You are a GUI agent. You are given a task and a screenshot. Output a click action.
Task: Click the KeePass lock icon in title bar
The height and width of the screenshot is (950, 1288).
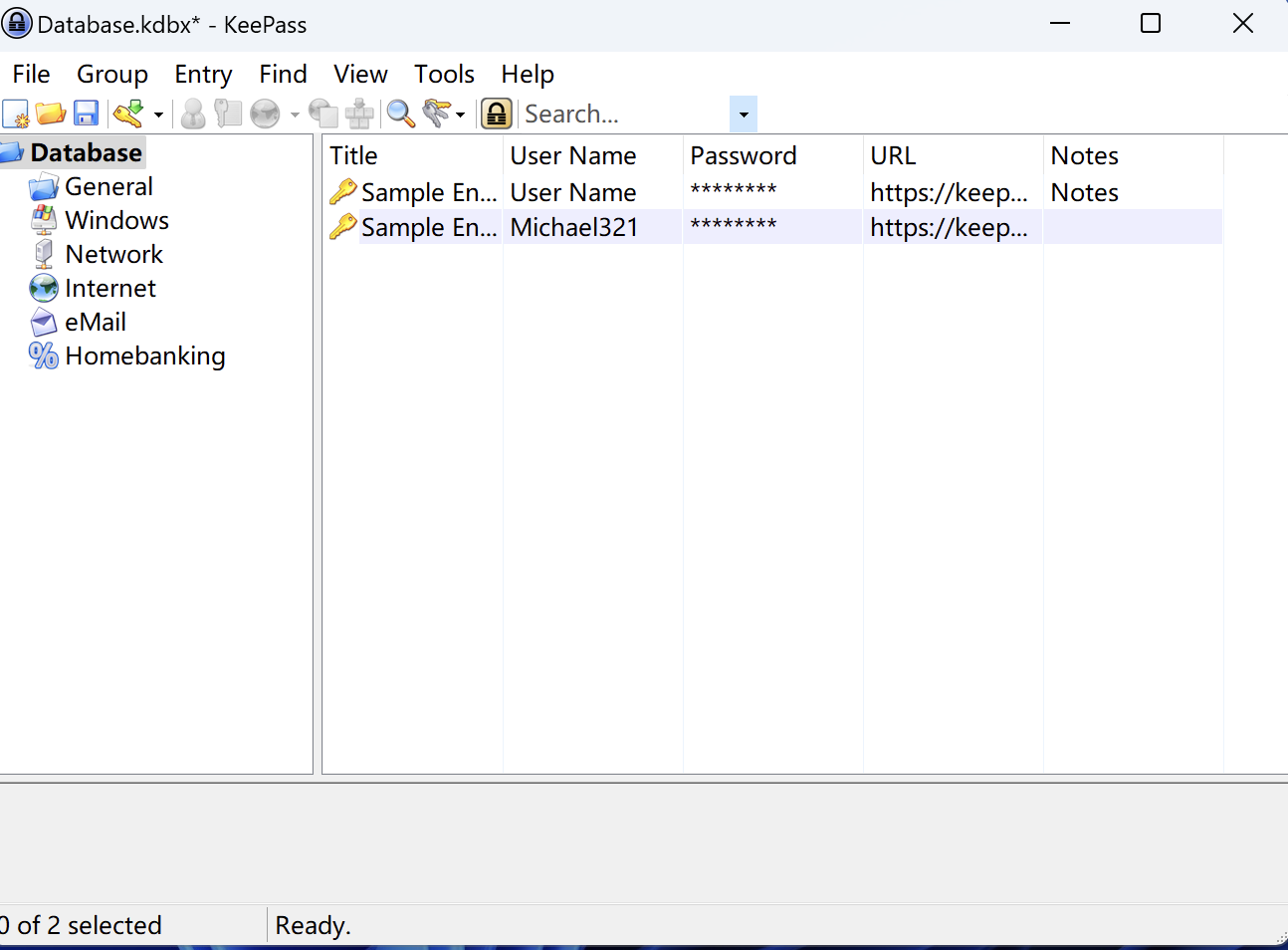coord(17,23)
